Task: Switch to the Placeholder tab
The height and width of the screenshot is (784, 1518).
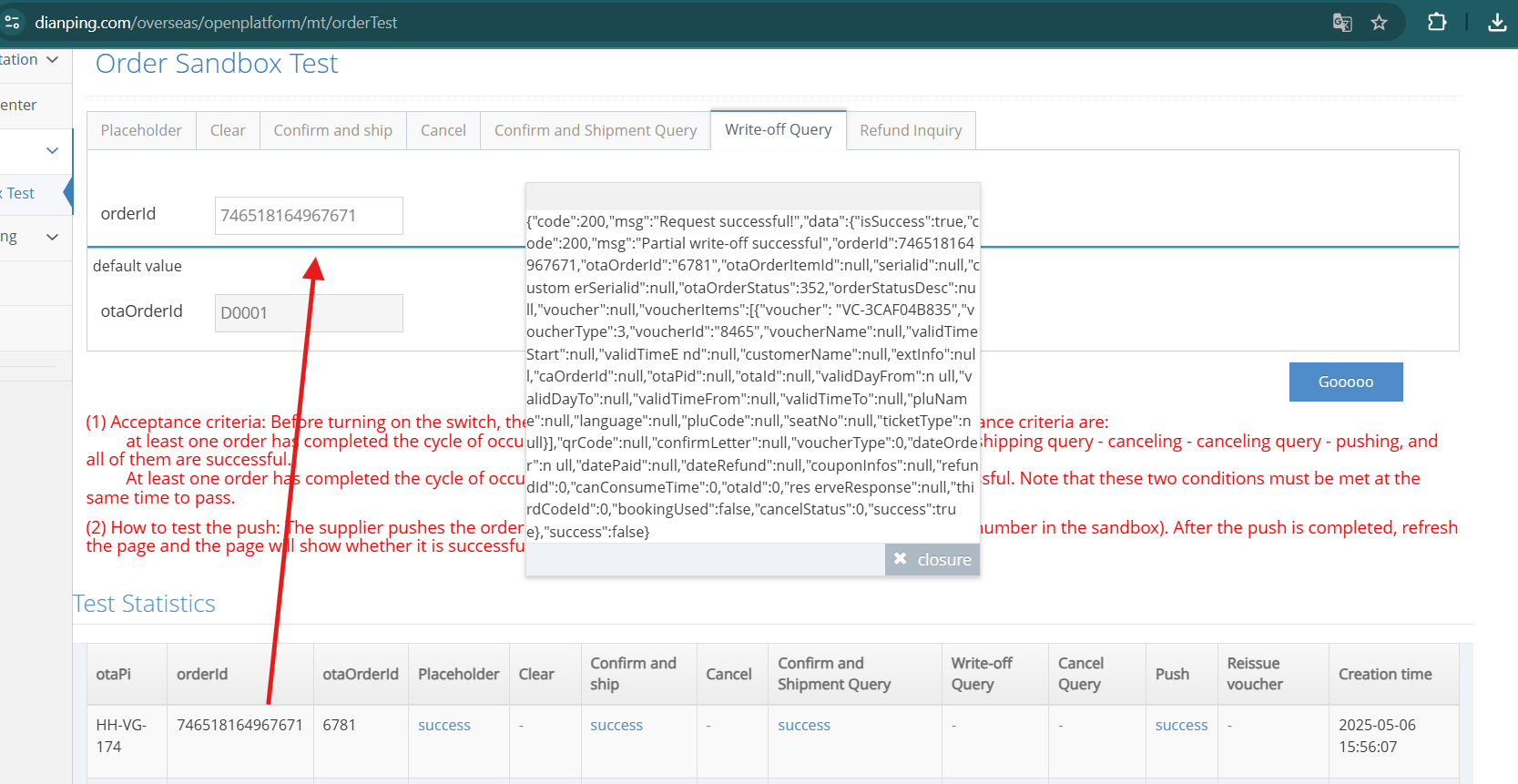Action: (141, 130)
